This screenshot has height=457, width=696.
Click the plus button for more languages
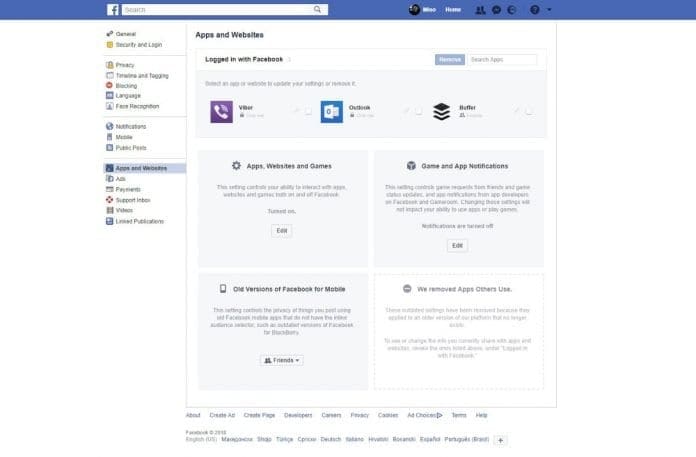500,440
